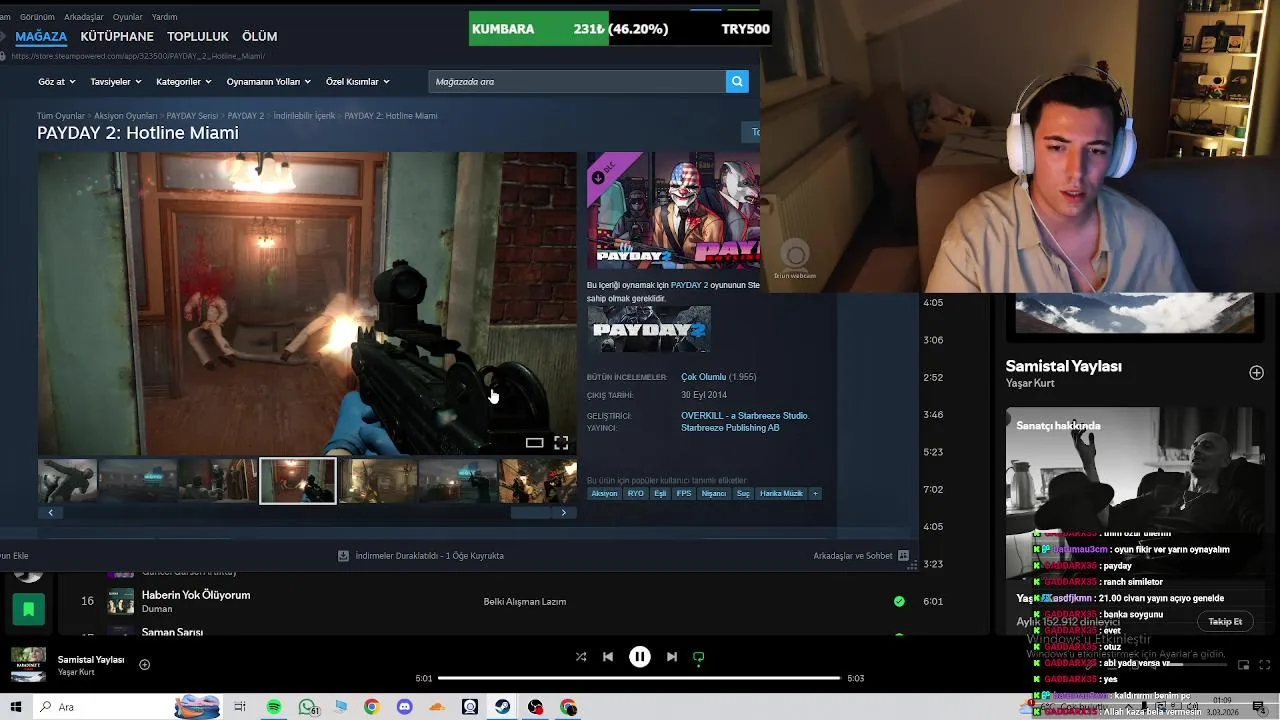The width and height of the screenshot is (1280, 720).
Task: Click plus button to add a tag
Action: tap(815, 493)
